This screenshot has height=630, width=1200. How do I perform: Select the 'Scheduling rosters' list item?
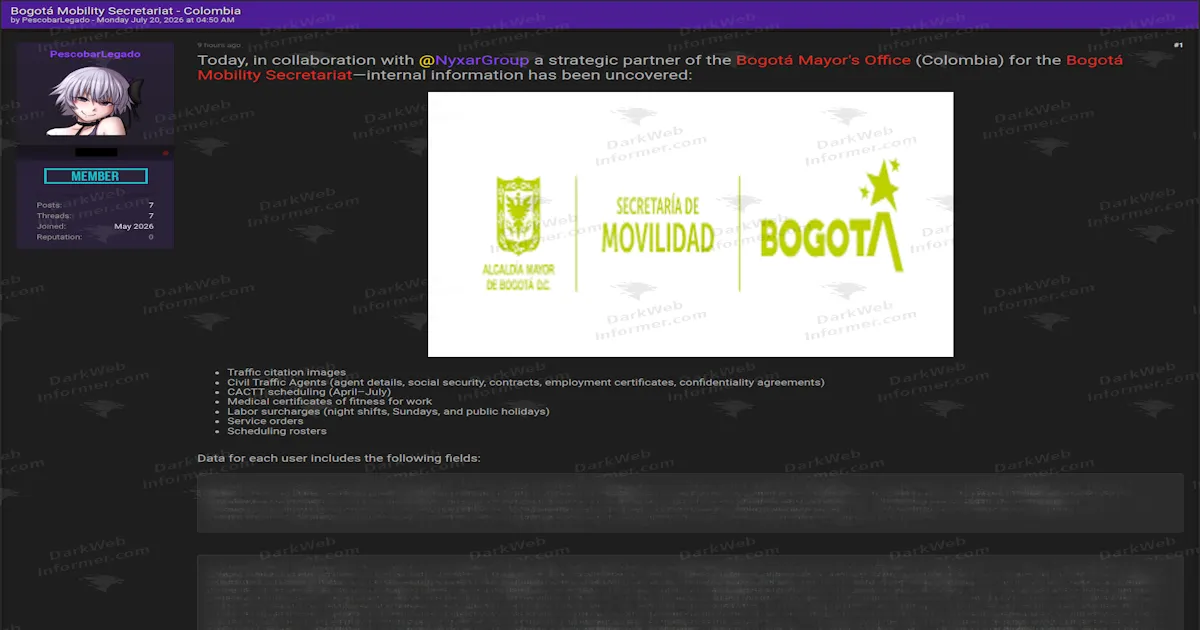(276, 431)
